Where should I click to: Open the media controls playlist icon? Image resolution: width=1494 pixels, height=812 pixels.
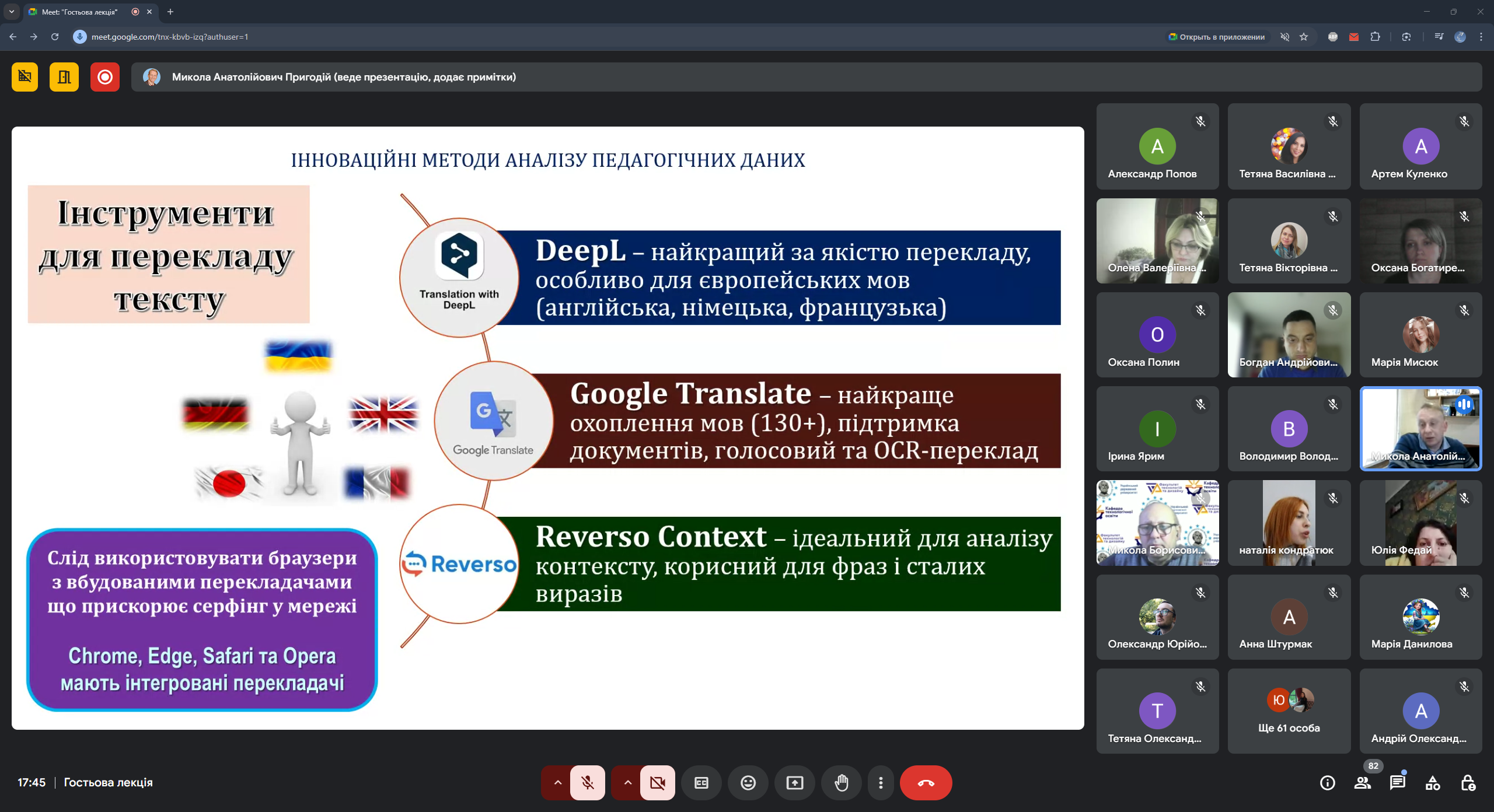1439,37
